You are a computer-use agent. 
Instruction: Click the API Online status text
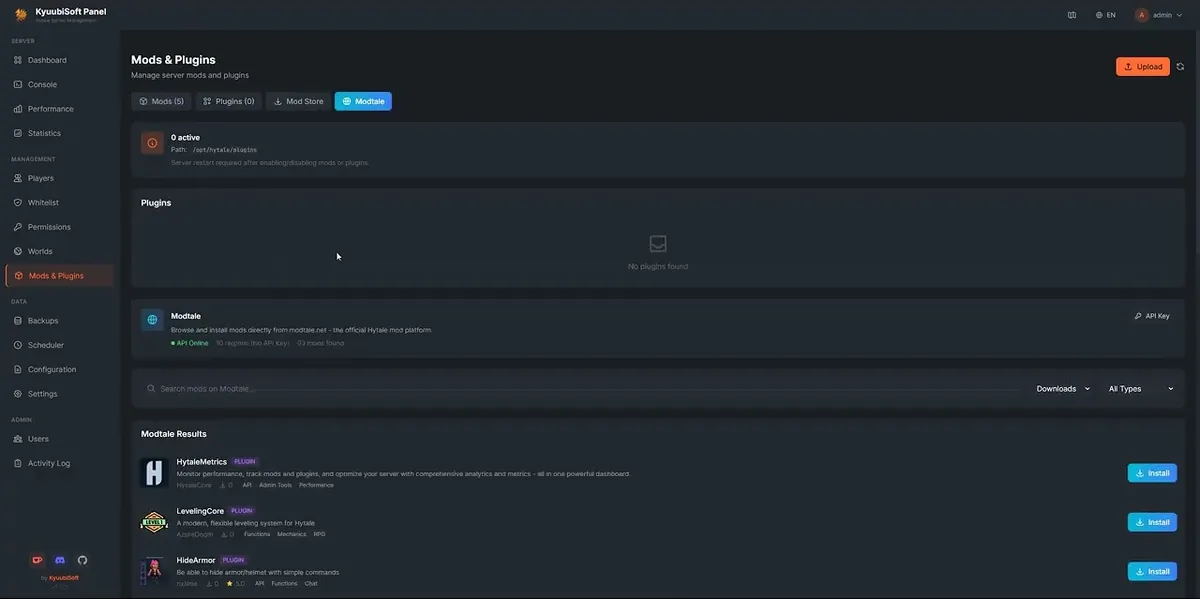click(192, 343)
